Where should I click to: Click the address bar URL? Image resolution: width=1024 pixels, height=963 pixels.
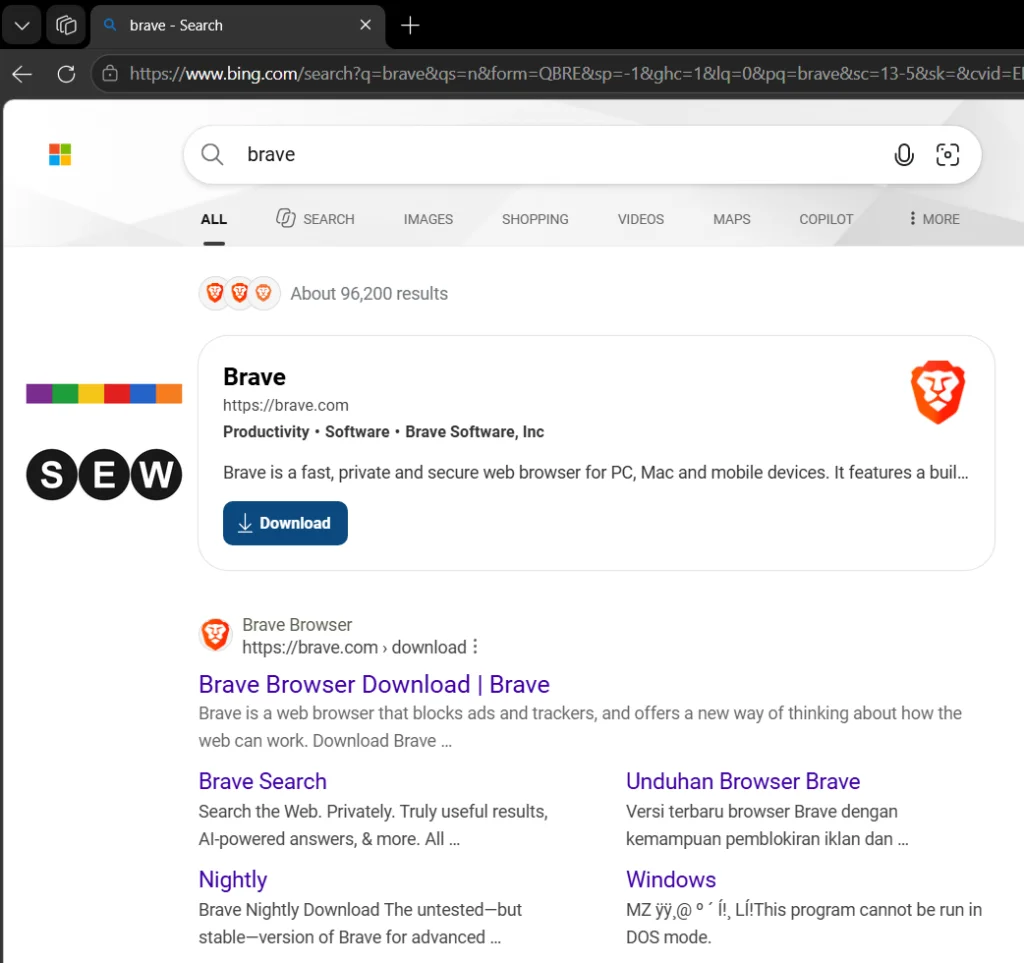pos(575,73)
